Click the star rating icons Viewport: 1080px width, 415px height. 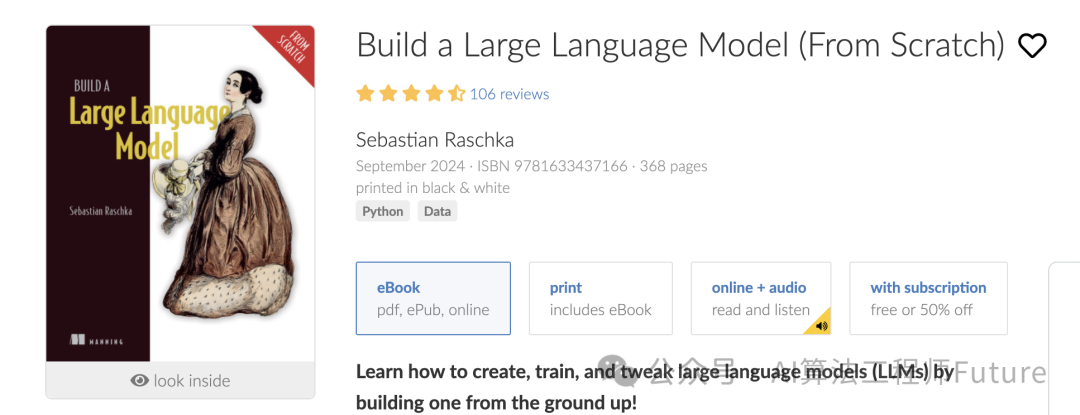point(411,94)
